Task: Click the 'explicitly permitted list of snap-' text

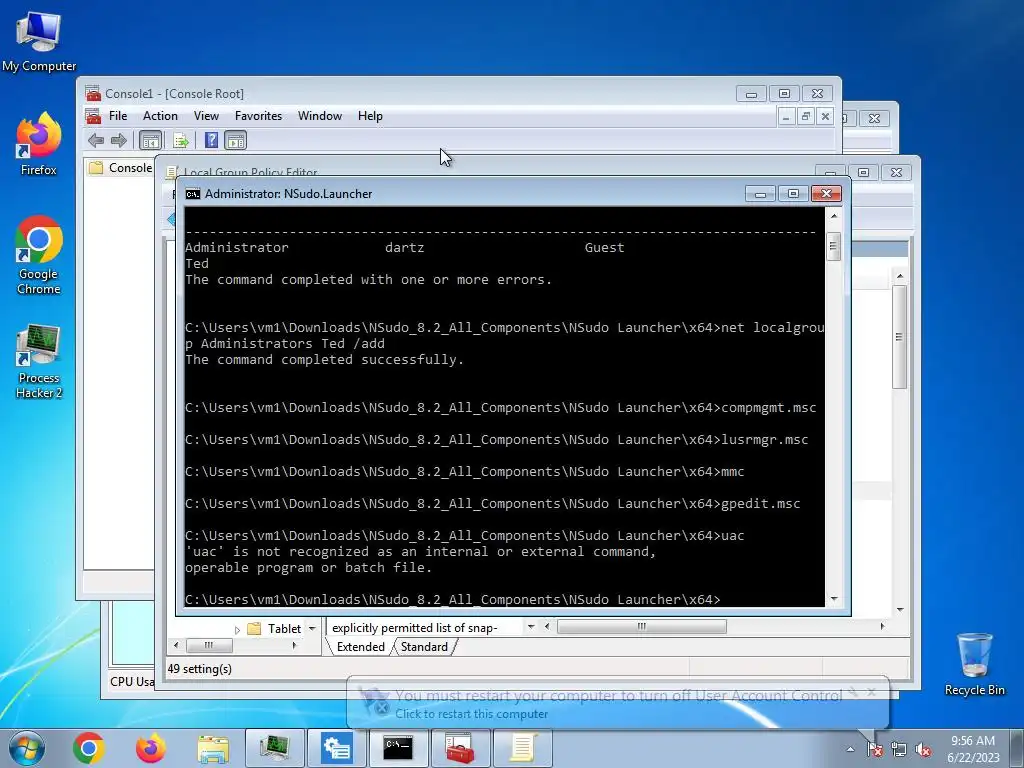Action: coord(415,628)
